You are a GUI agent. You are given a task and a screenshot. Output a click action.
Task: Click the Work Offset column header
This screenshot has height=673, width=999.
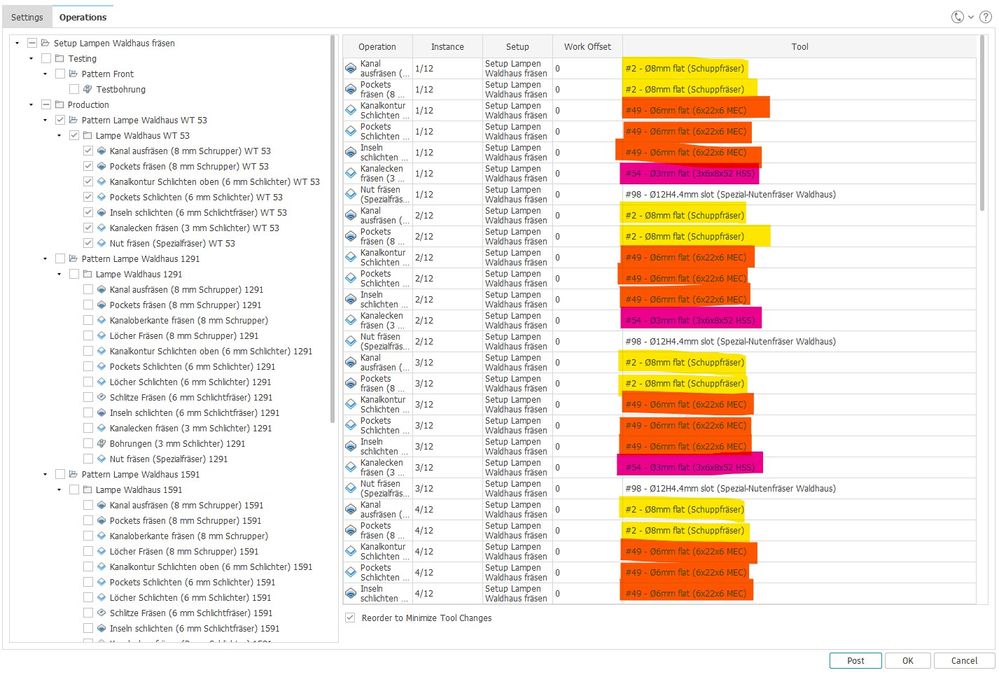(x=587, y=47)
